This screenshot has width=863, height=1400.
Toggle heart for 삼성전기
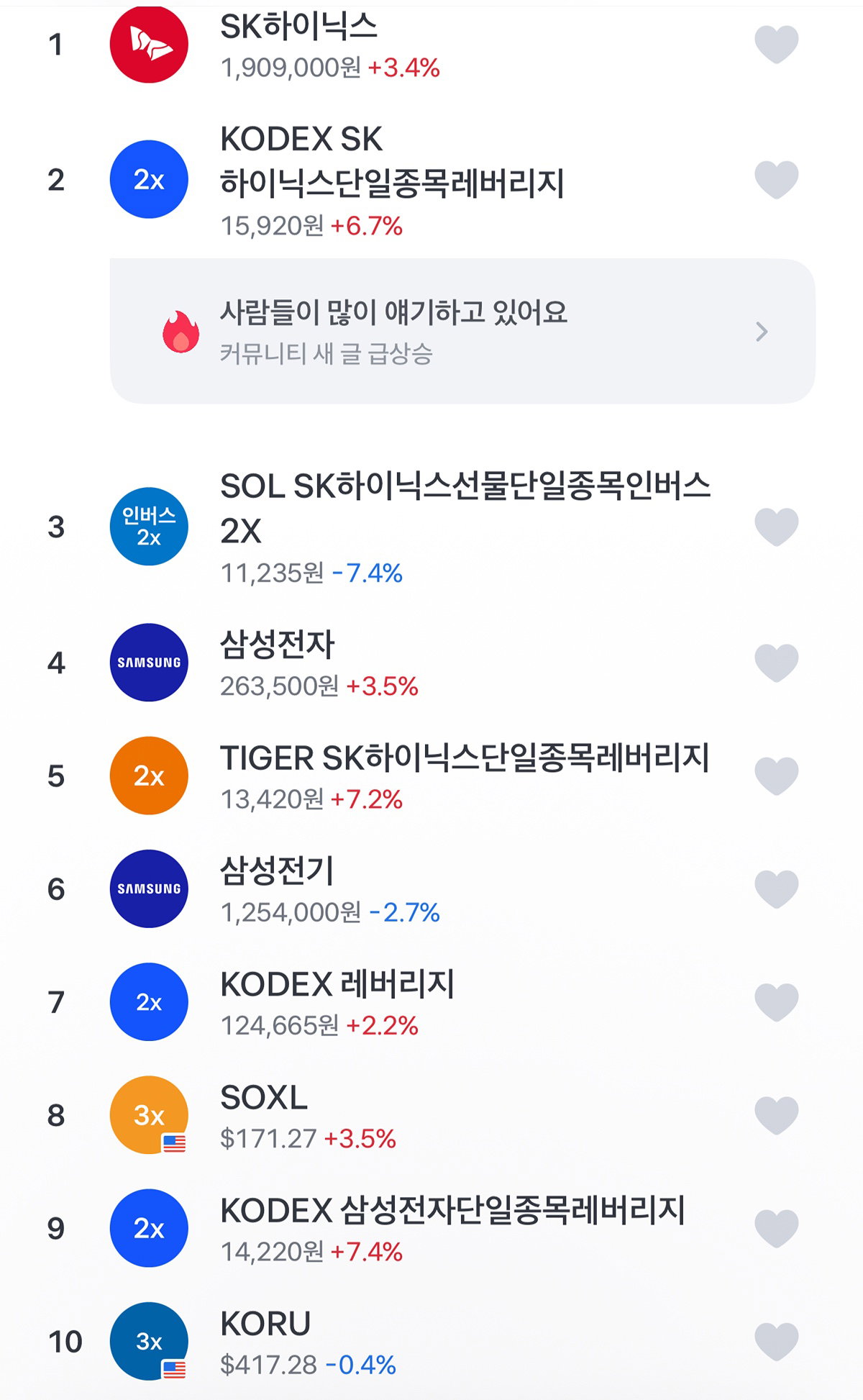tap(777, 888)
